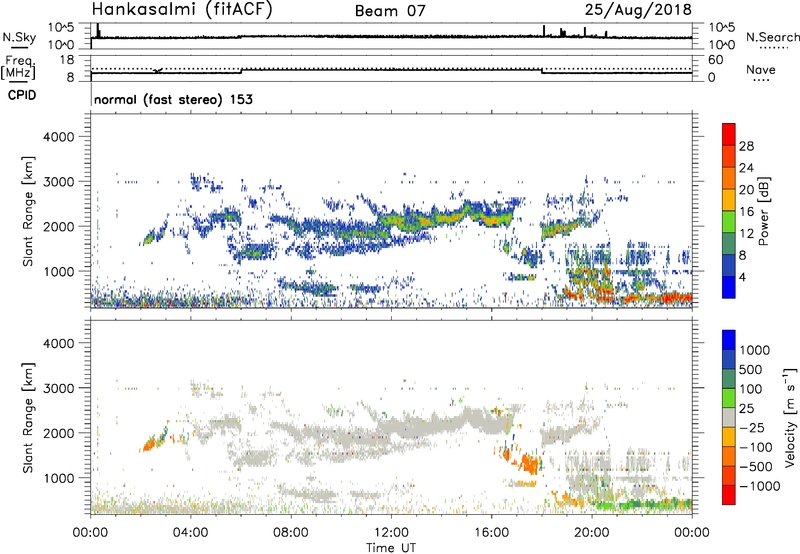Click the "16" label on power colorbar

point(746,212)
